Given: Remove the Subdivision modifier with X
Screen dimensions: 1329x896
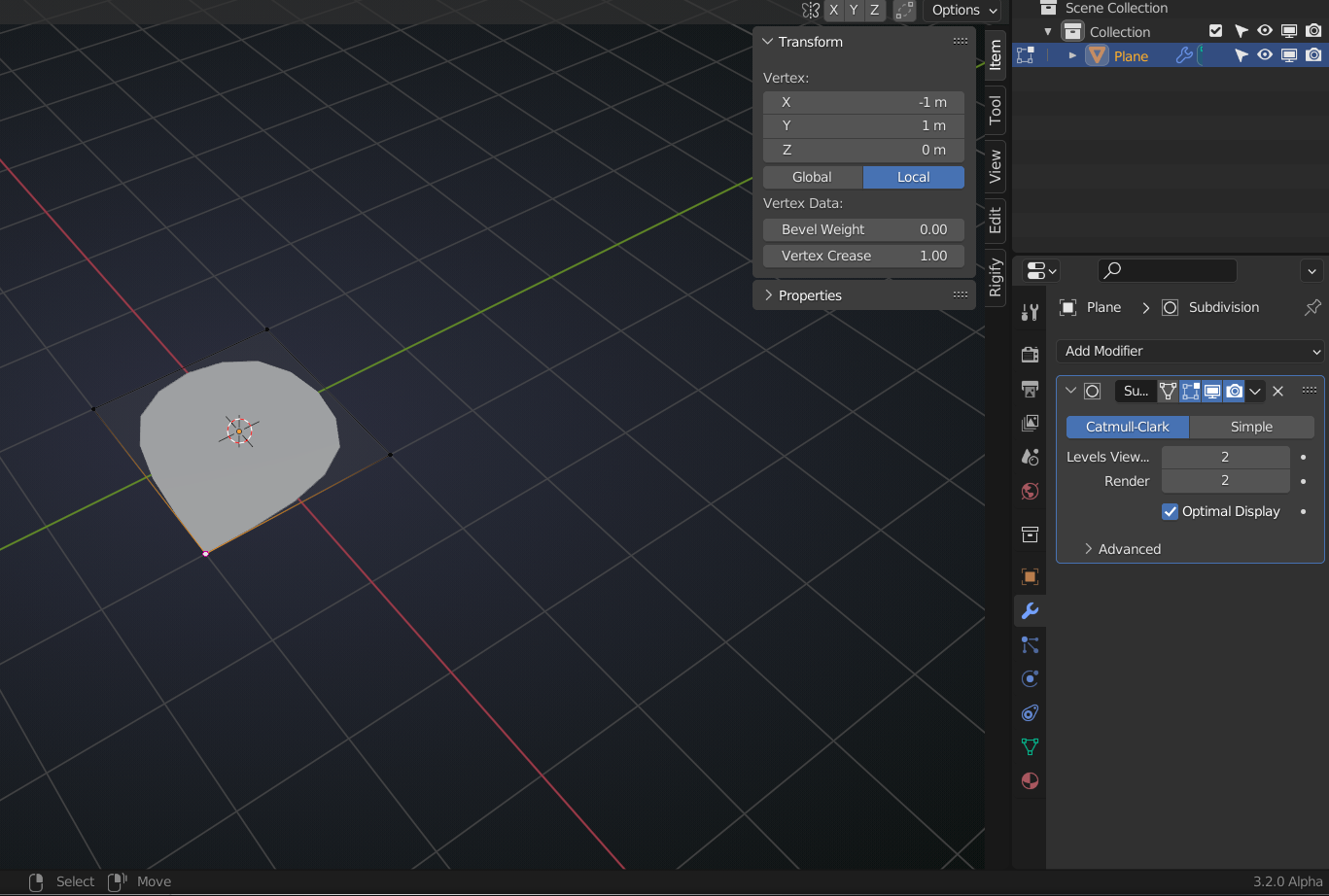Looking at the screenshot, I should point(1278,391).
